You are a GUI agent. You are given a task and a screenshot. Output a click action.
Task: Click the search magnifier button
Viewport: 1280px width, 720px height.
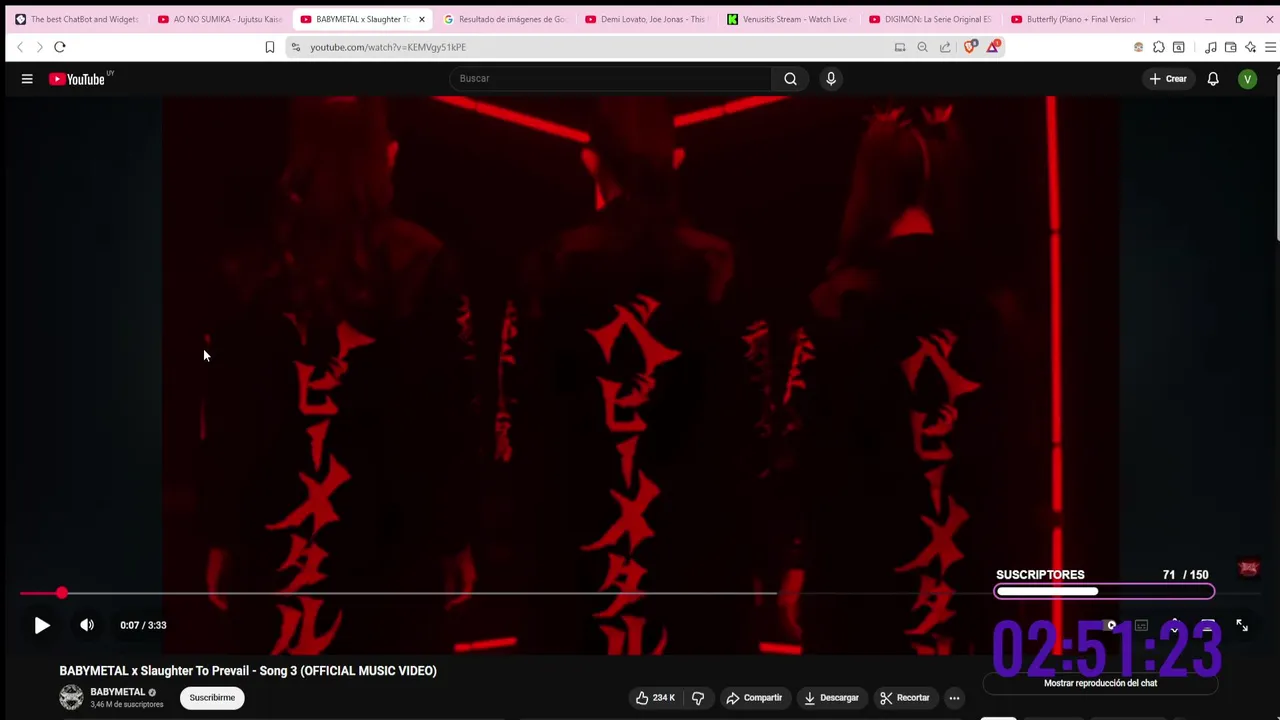pos(790,79)
